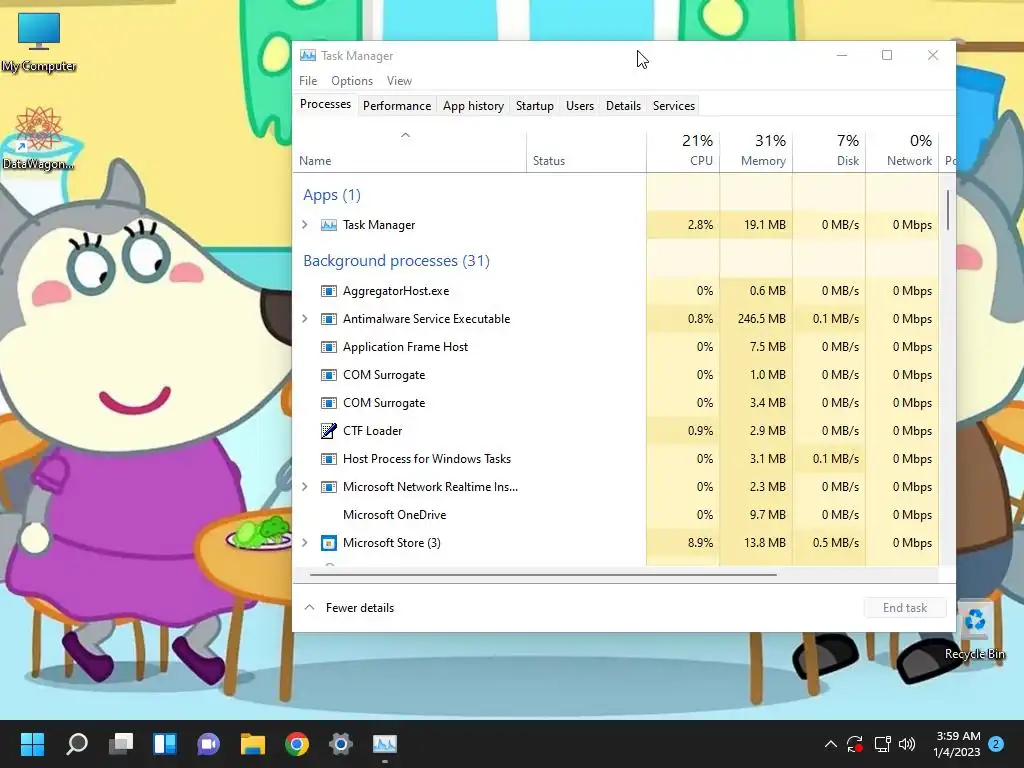Open the Widgets panel from taskbar
1024x768 pixels.
click(165, 744)
